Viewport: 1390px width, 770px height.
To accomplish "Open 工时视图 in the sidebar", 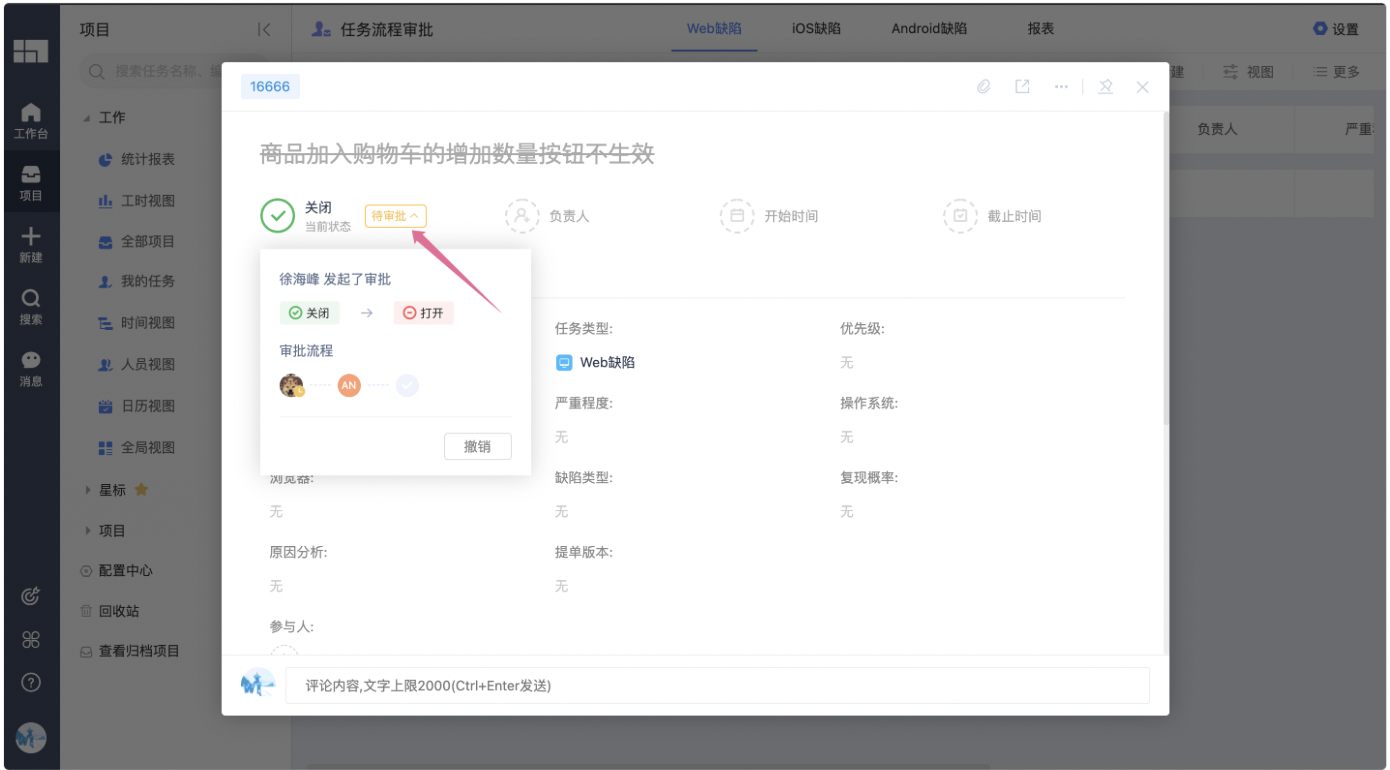I will 137,201.
